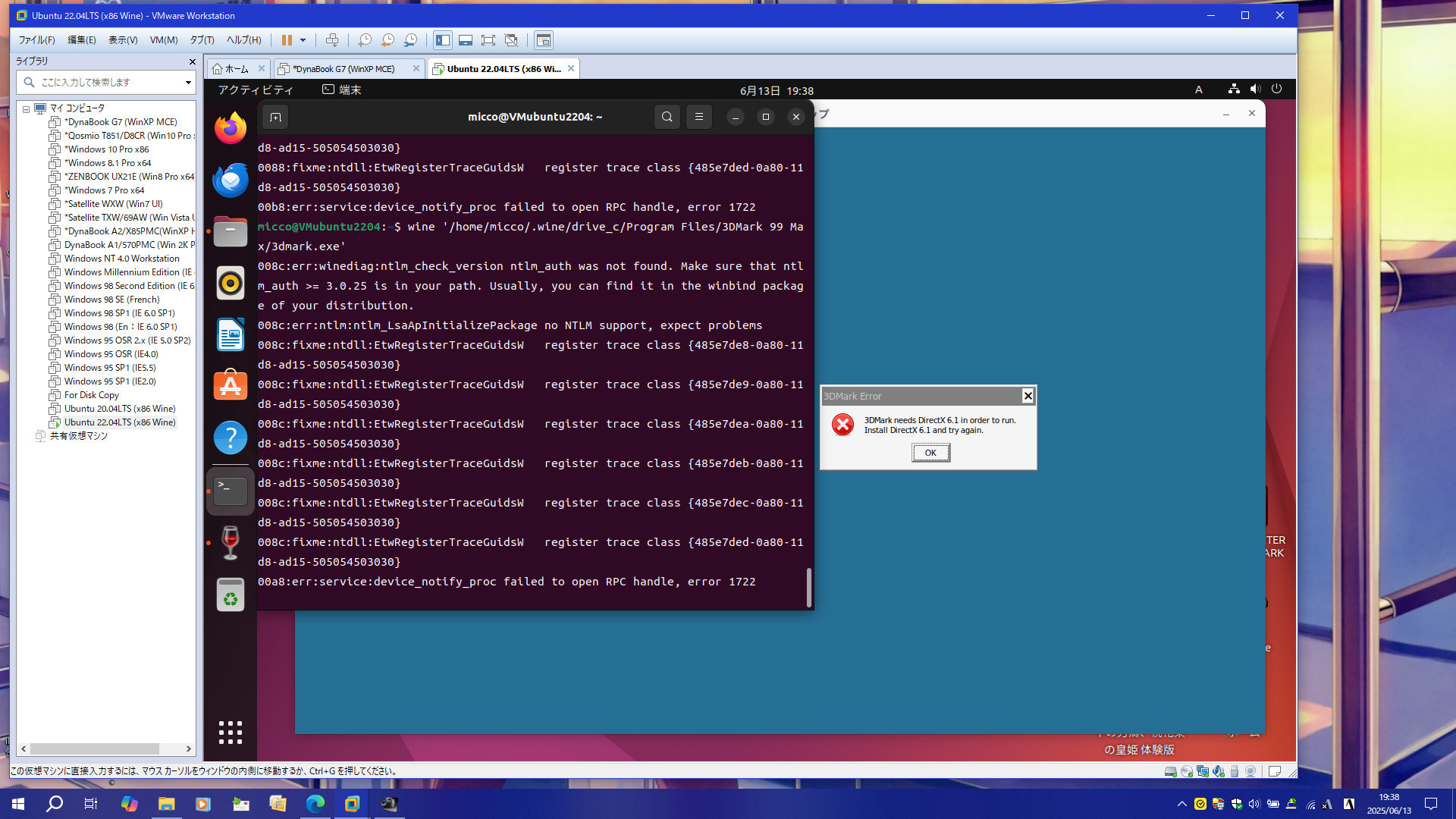Toggle the library sidebar view icon
Viewport: 1456px width, 819px height.
coord(443,40)
